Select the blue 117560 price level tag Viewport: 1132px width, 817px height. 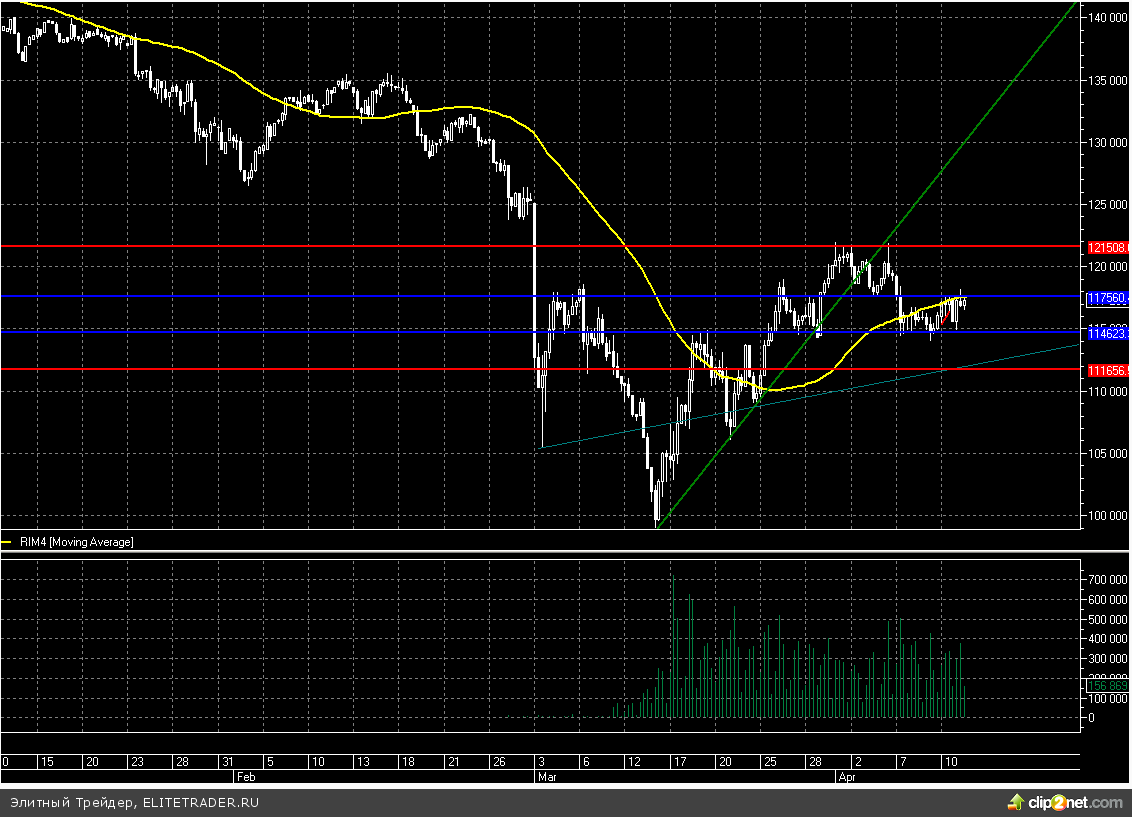[1108, 297]
